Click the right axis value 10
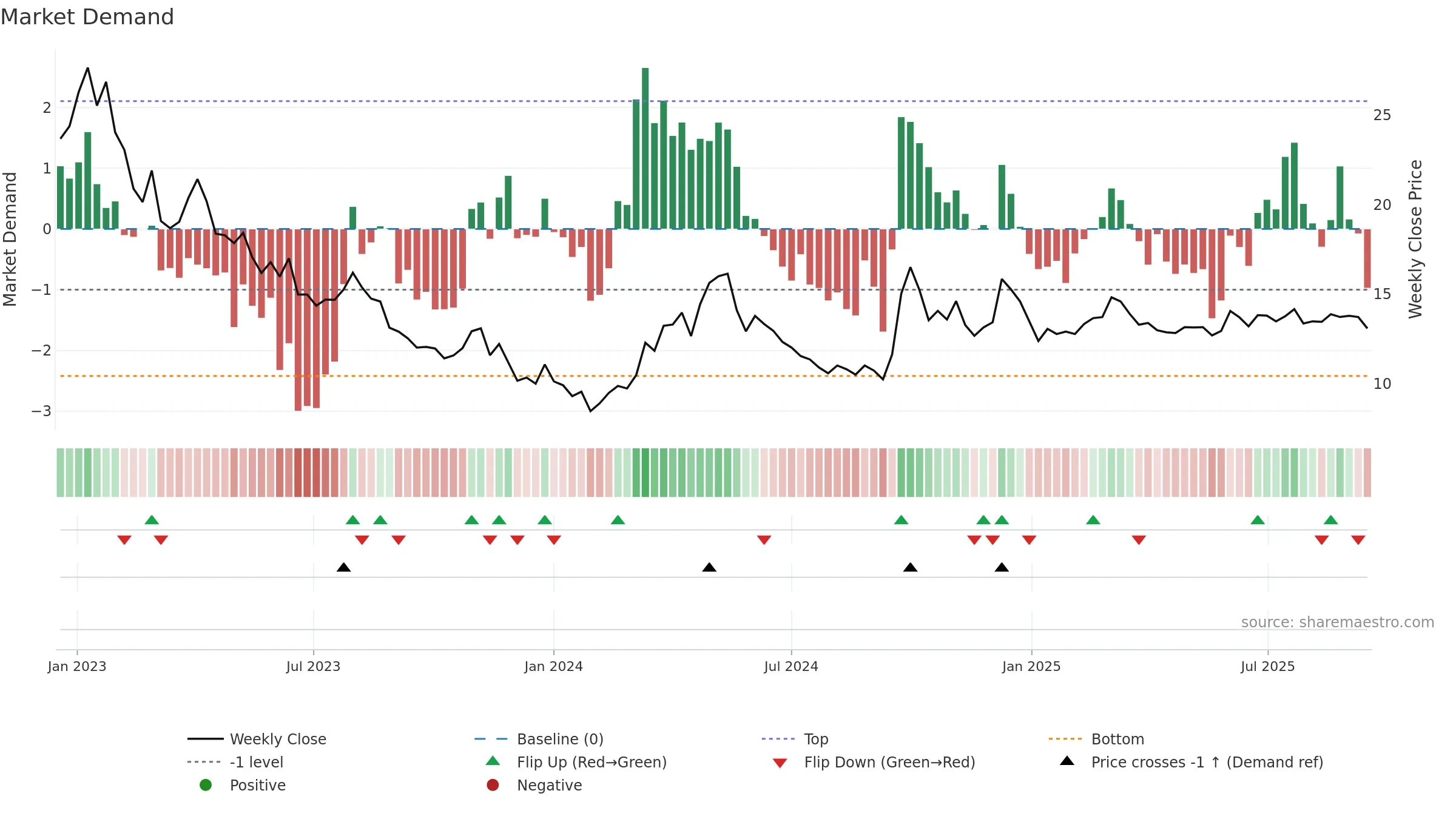The height and width of the screenshot is (819, 1456). coord(1382,383)
